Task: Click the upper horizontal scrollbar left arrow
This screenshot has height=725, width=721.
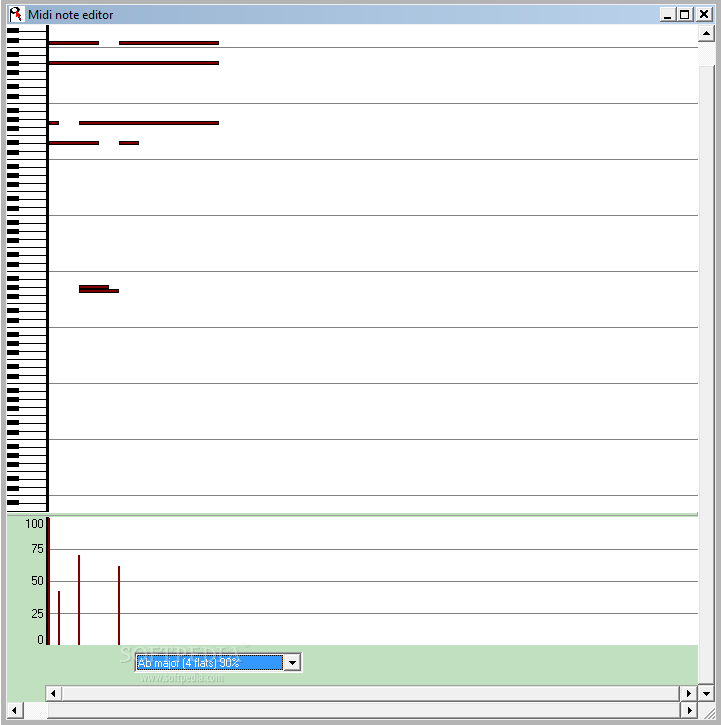Action: [x=53, y=693]
